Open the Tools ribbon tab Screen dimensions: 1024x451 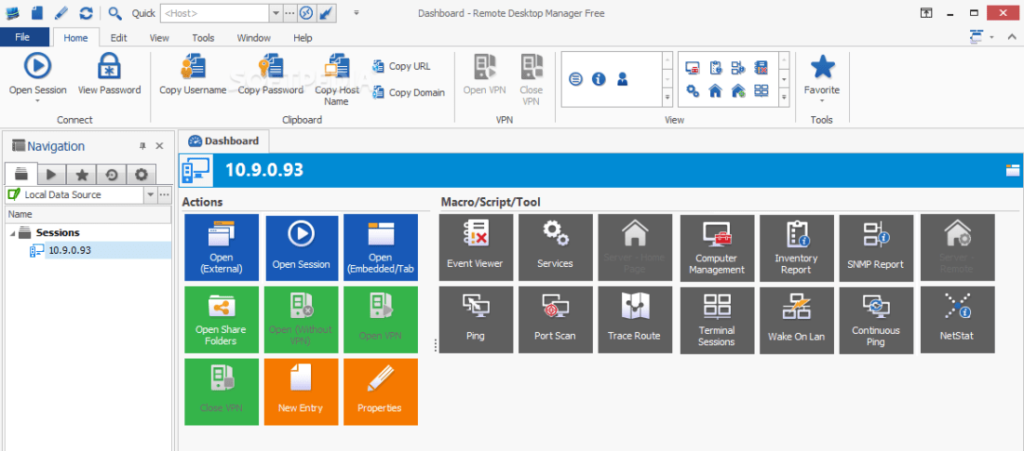(203, 38)
